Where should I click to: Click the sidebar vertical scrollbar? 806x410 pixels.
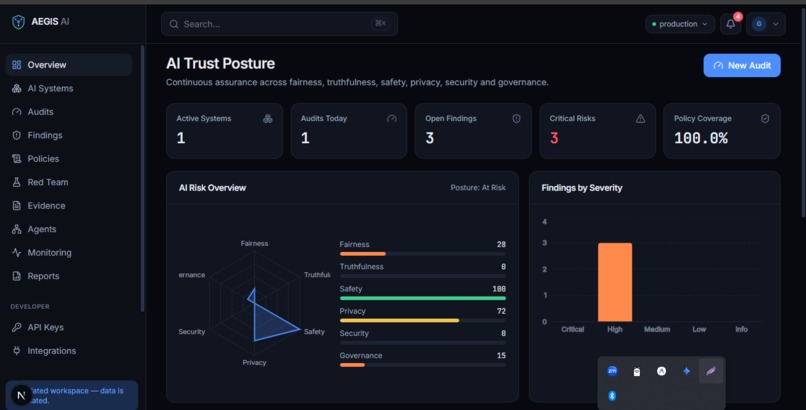coord(142,178)
